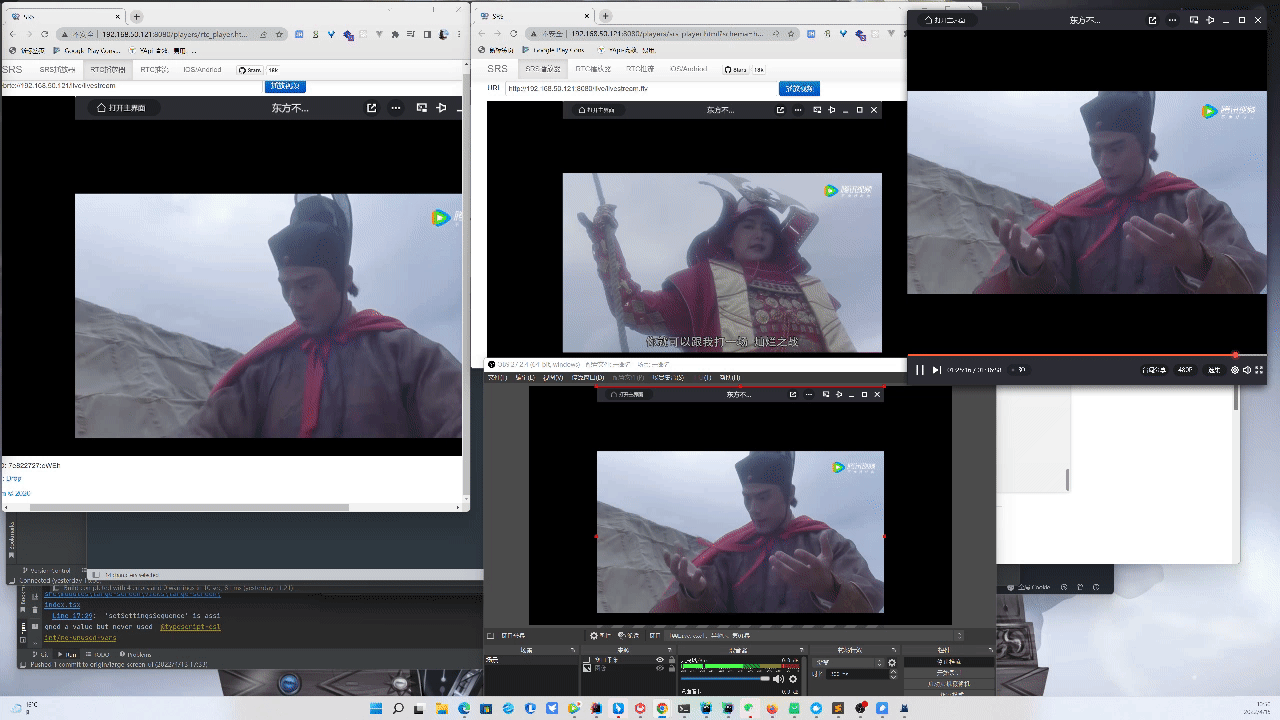Open the terminal icon on the Windows taskbar
Image resolution: width=1280 pixels, height=720 pixels.
[x=684, y=708]
